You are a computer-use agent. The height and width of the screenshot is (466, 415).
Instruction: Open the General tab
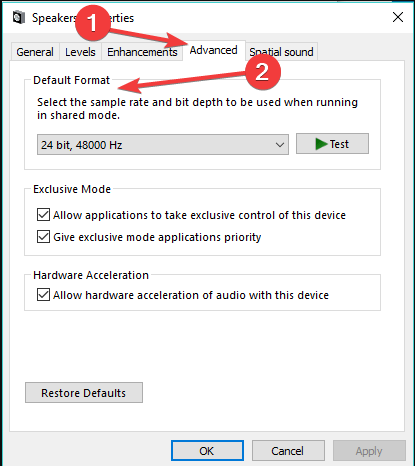point(35,52)
